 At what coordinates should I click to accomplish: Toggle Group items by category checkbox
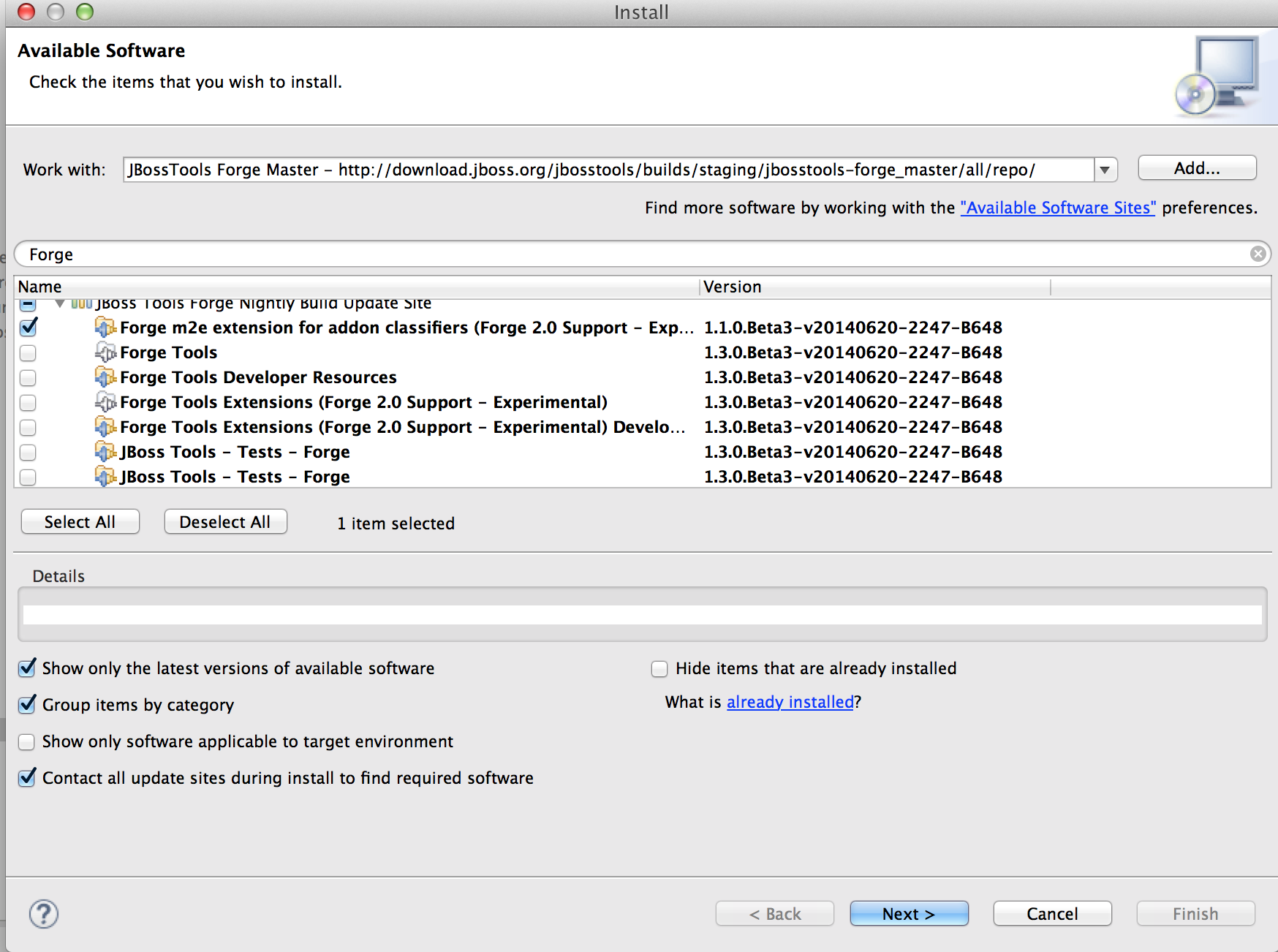pos(27,705)
